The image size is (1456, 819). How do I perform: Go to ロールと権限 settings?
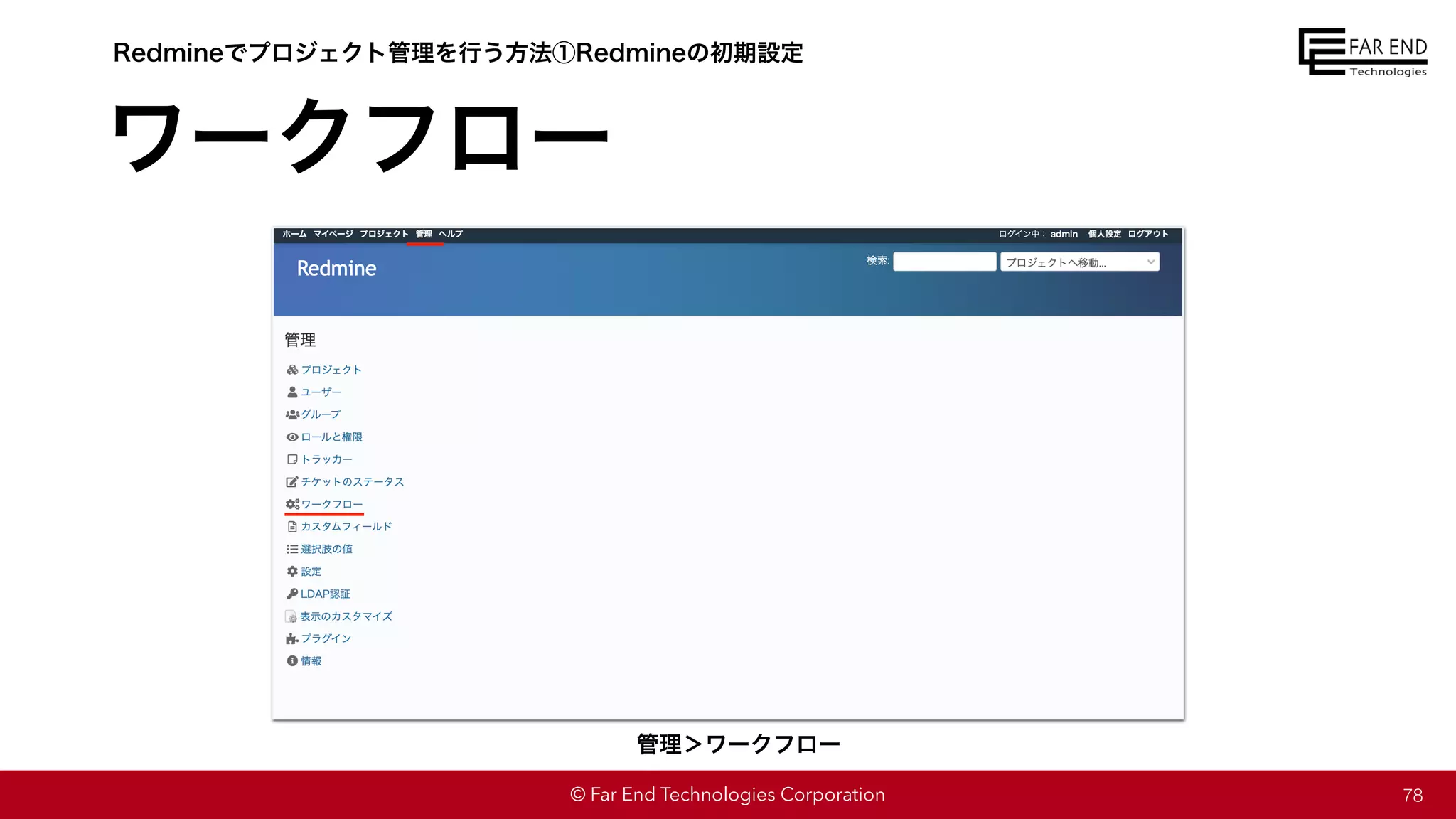pos(331,437)
